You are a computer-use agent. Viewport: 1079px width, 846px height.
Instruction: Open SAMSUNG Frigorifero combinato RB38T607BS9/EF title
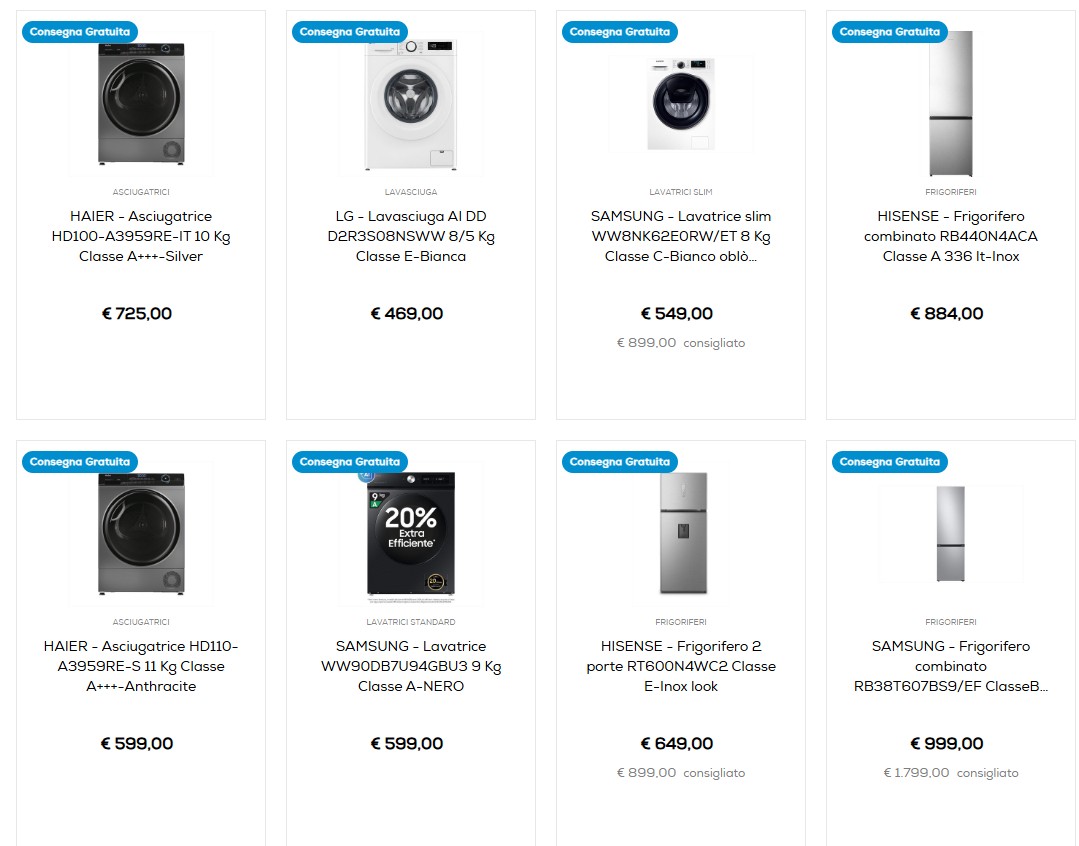click(950, 666)
